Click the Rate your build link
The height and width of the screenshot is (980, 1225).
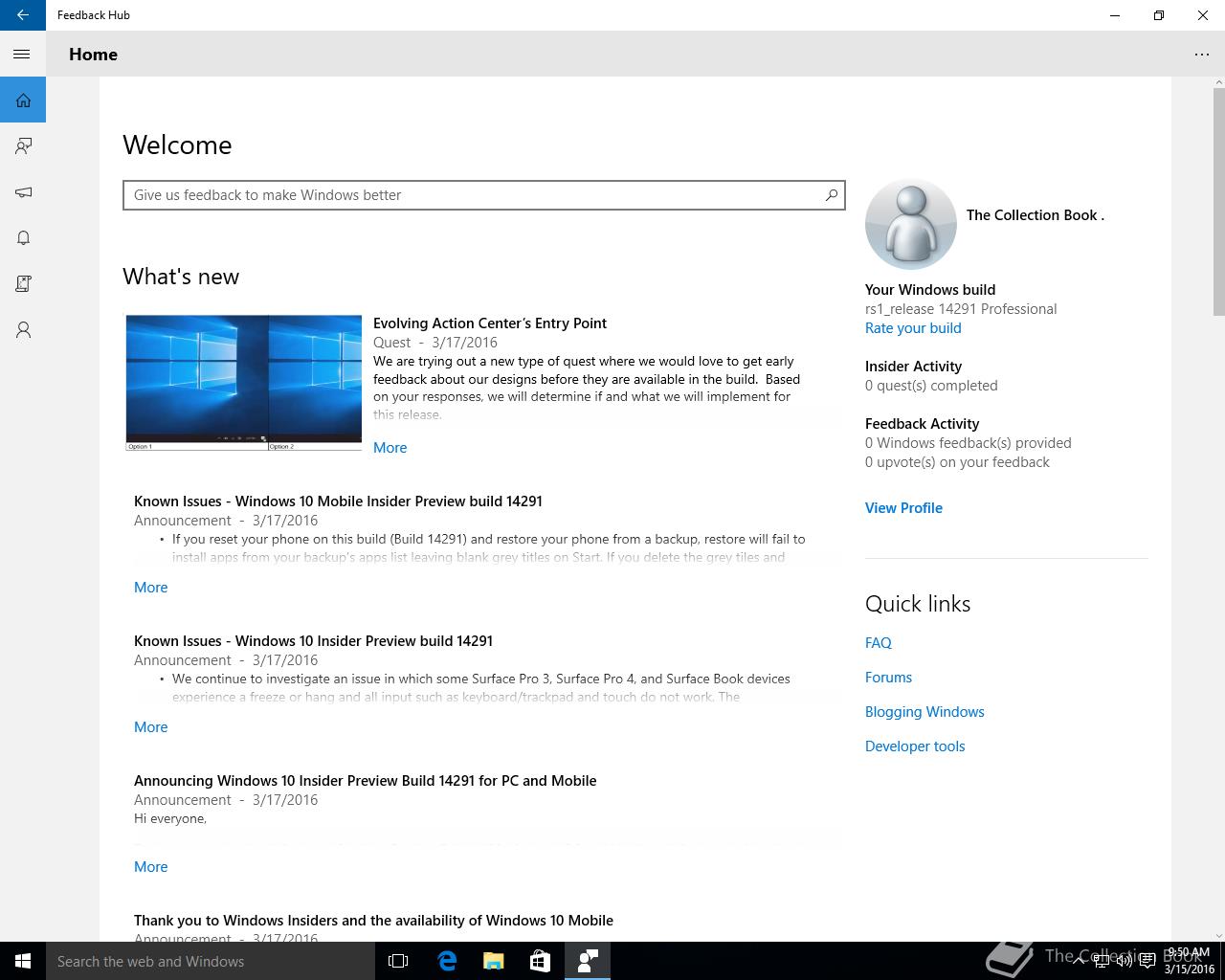pos(913,328)
